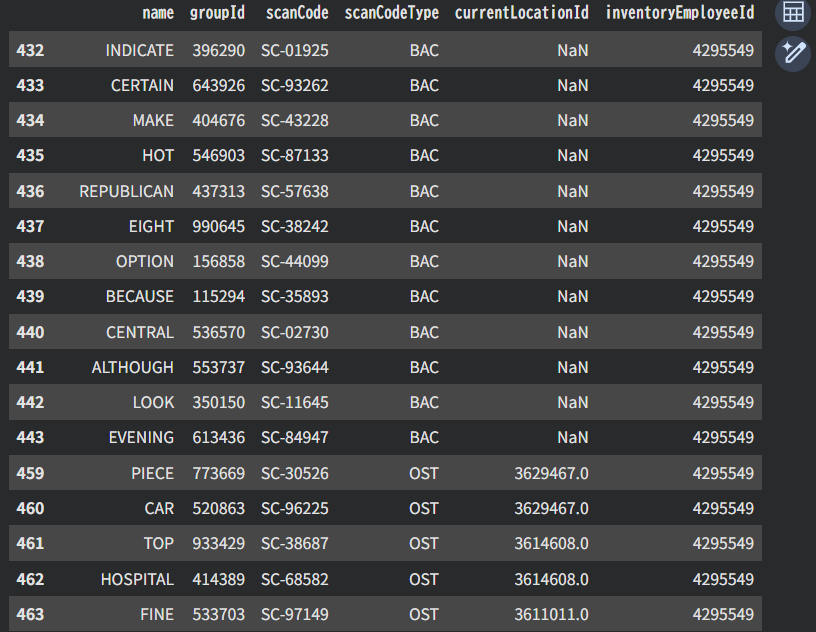Click the 'inventoryEmployeeId' column header
This screenshot has height=632, width=816.
tap(679, 13)
